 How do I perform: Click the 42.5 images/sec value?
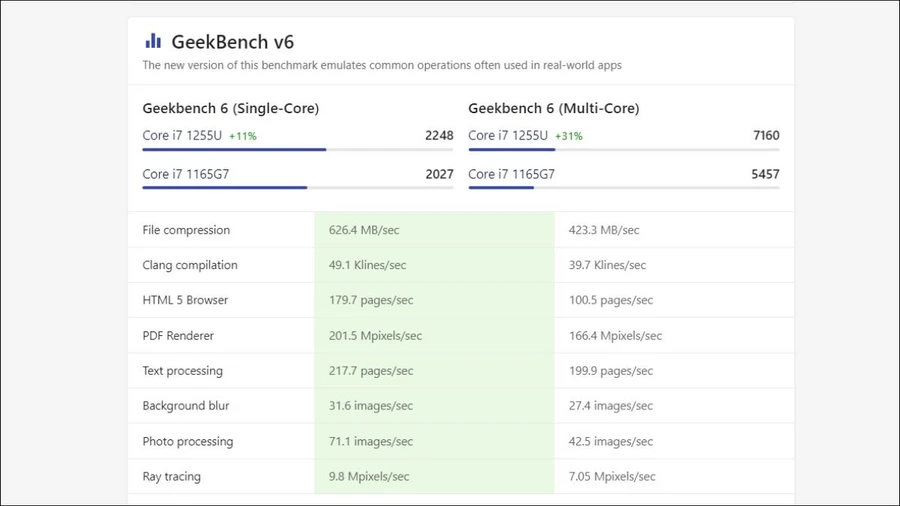[x=611, y=441]
